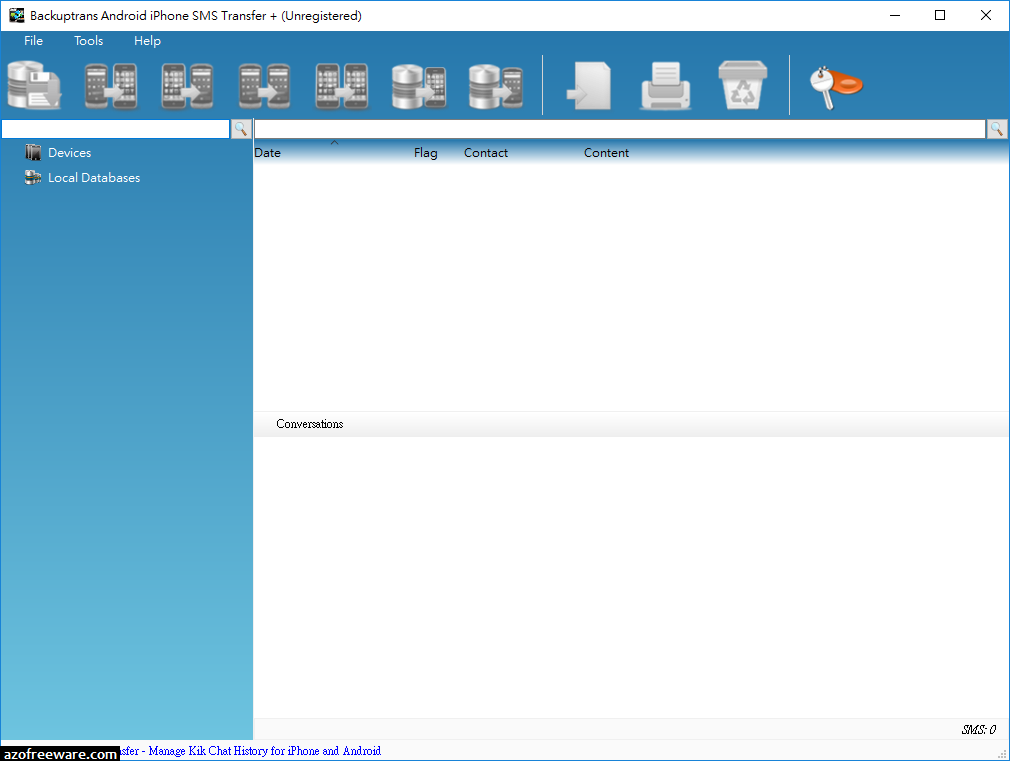Image resolution: width=1010 pixels, height=761 pixels.
Task: Click the Content column header
Action: 606,153
